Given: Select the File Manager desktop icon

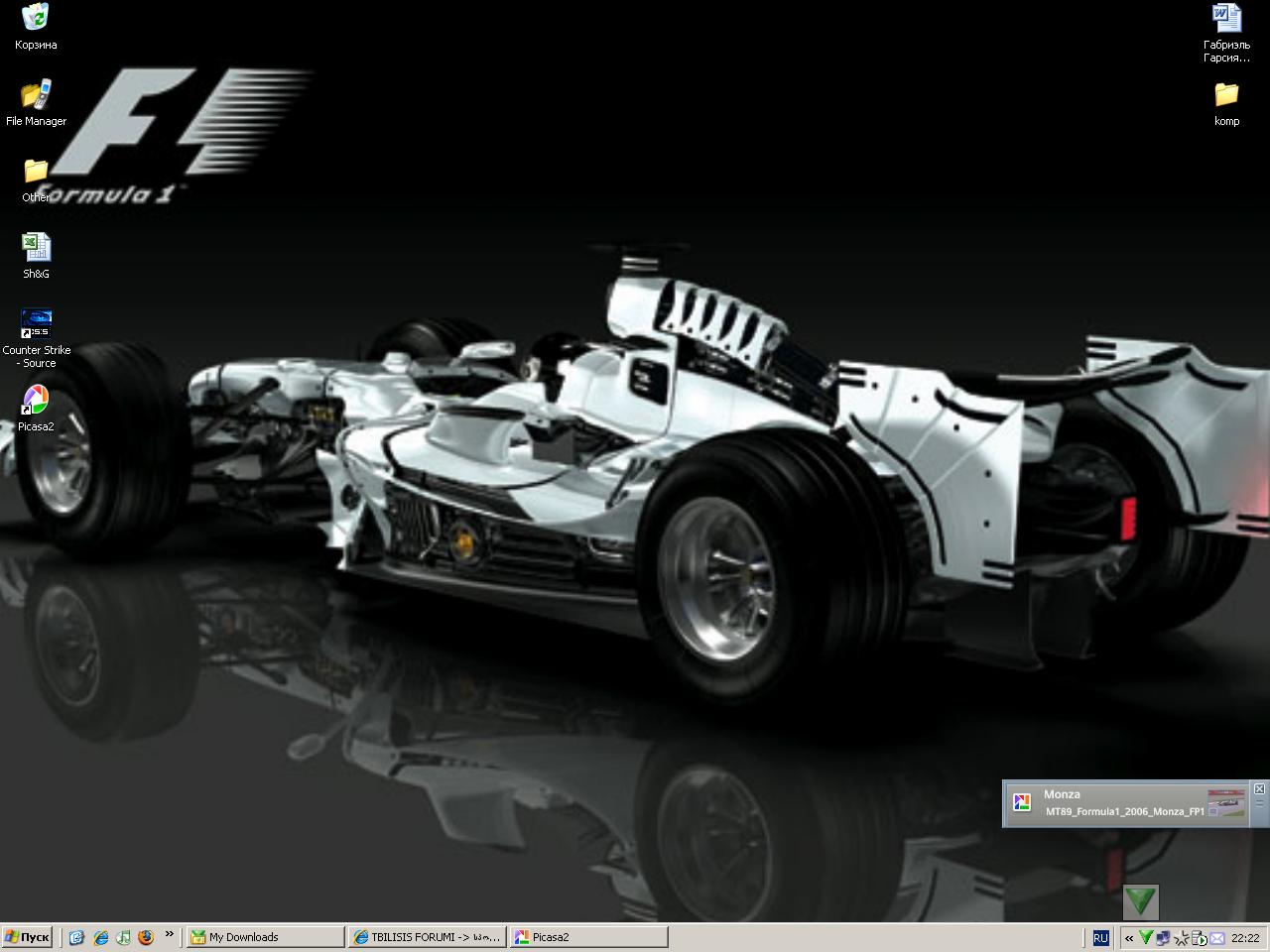Looking at the screenshot, I should (36, 103).
